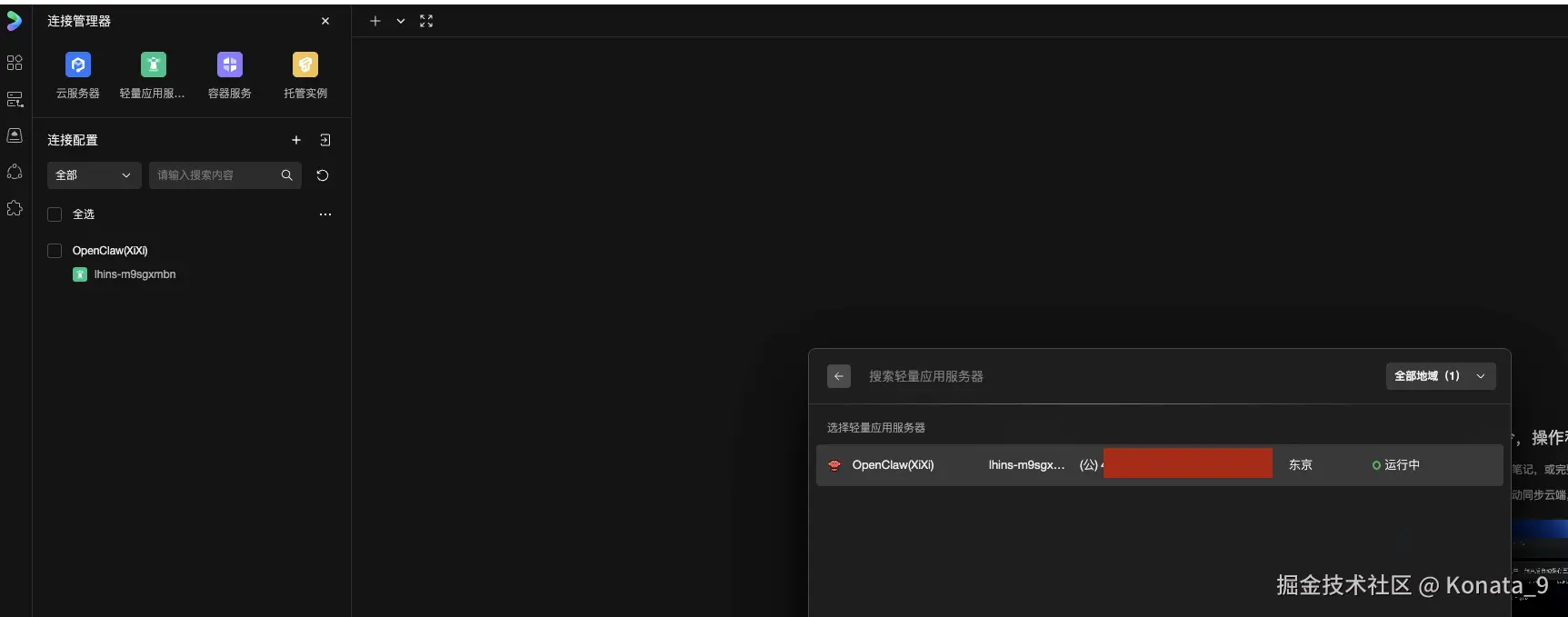This screenshot has height=617, width=1568.
Task: Click the 东京 region text in server row
Action: pos(1301,465)
